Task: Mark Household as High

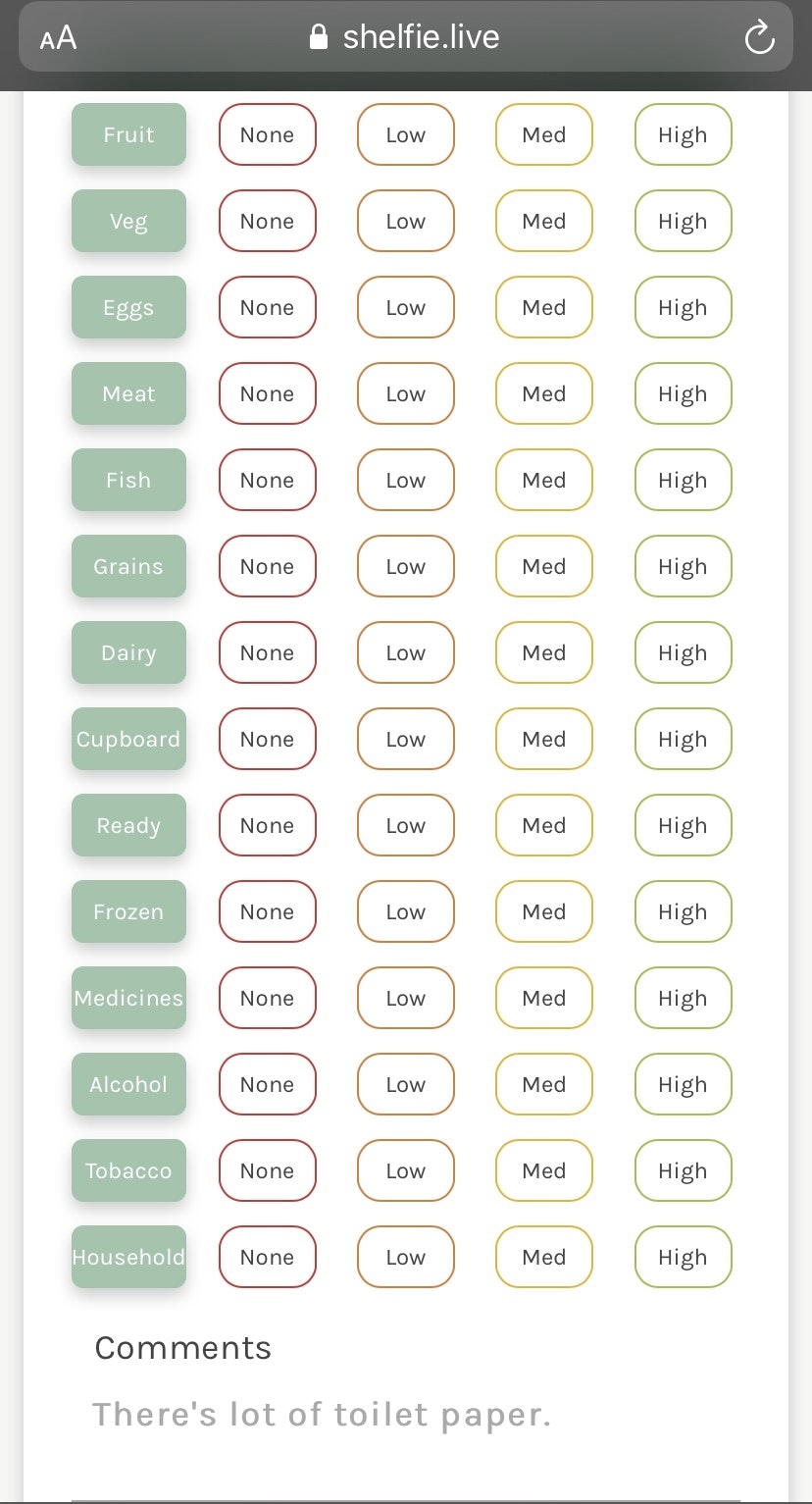Action: coord(684,1257)
